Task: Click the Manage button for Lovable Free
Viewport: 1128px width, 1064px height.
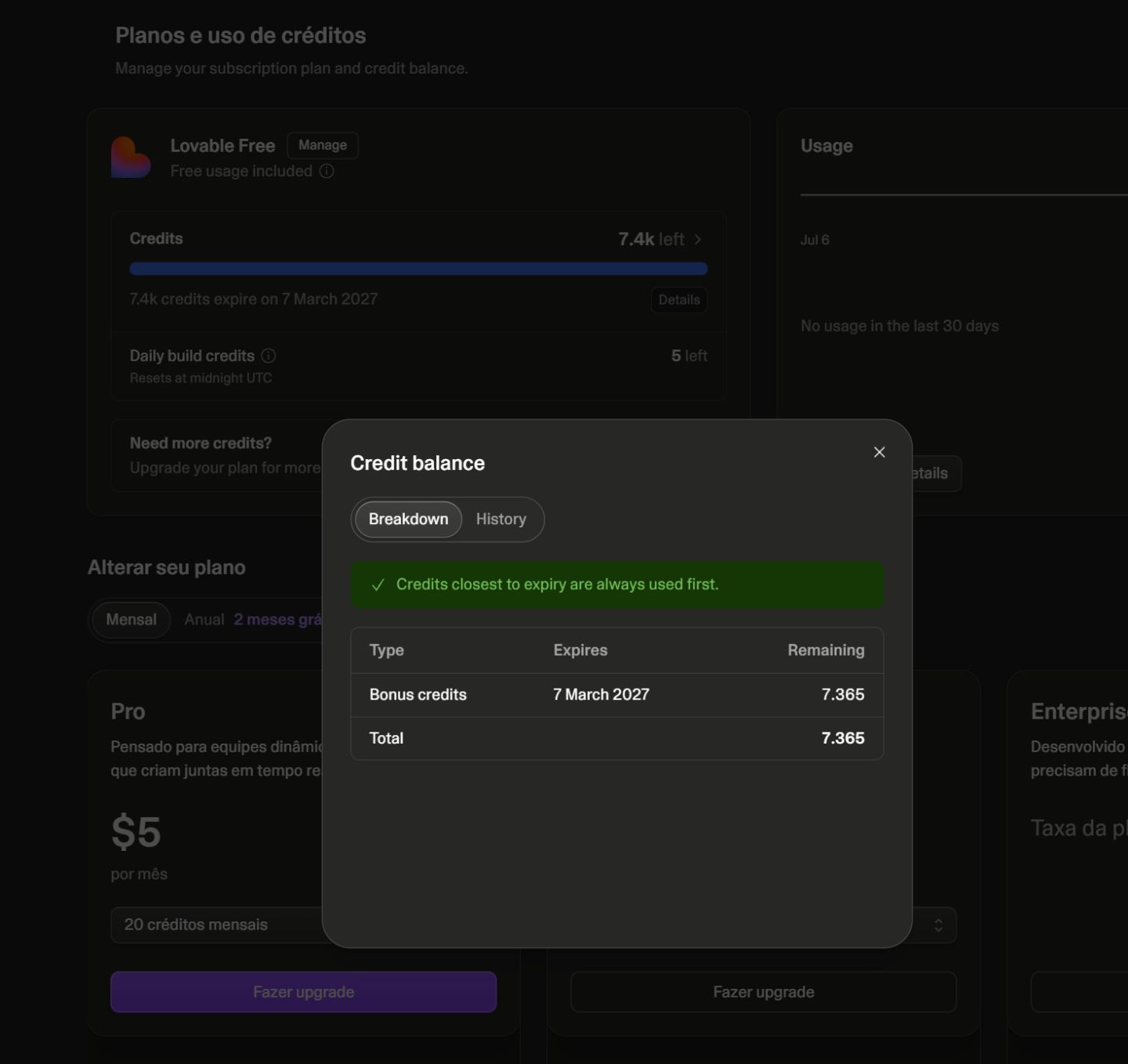Action: pyautogui.click(x=323, y=145)
